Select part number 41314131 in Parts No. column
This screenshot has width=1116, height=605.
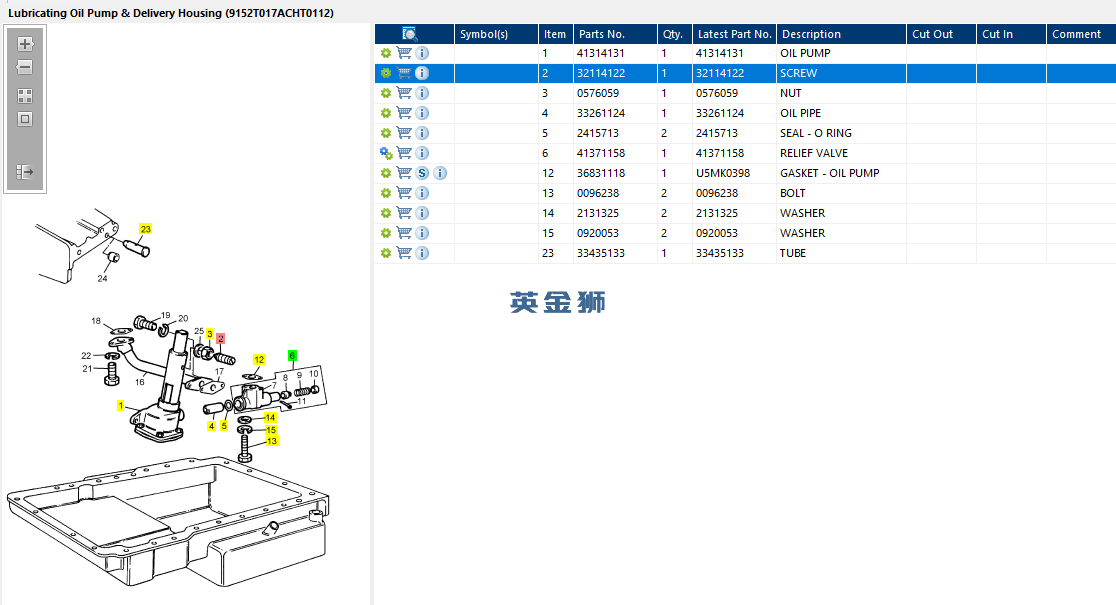tap(601, 53)
